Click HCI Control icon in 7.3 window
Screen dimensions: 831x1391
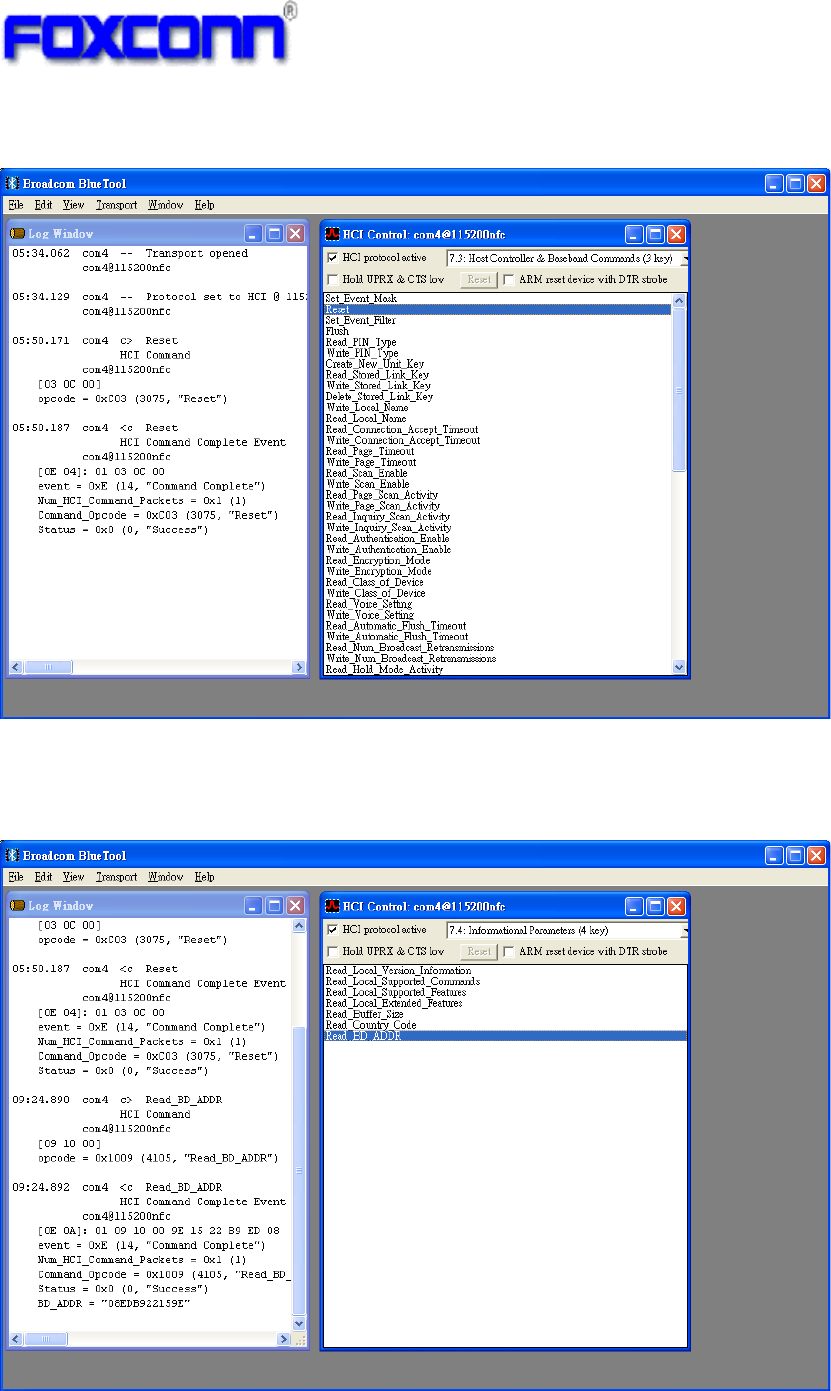pos(333,234)
